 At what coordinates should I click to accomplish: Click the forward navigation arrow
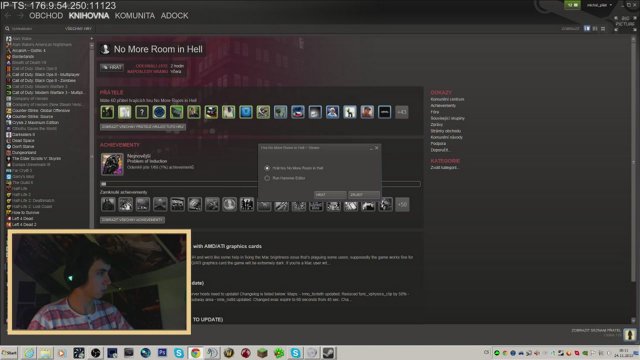20,16
